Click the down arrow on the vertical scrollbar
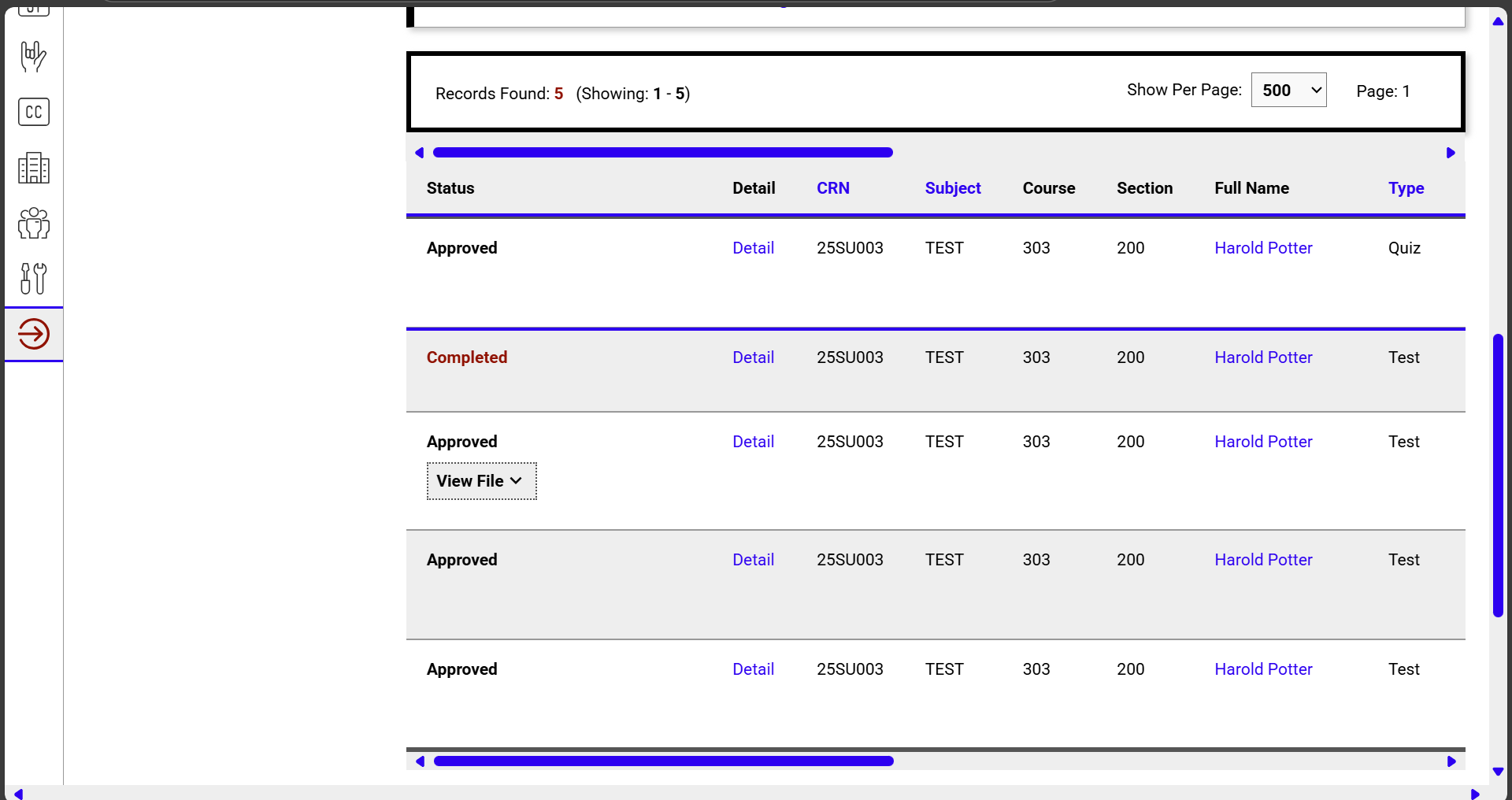1512x800 pixels. [1499, 772]
